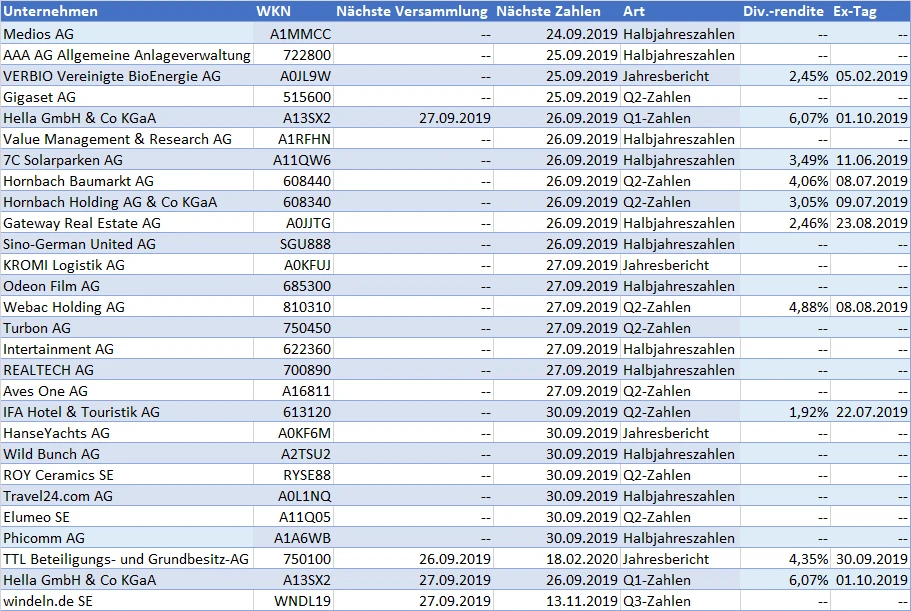The image size is (911, 611).
Task: Click the Q3-Zahlen report type cell
Action: (x=656, y=600)
